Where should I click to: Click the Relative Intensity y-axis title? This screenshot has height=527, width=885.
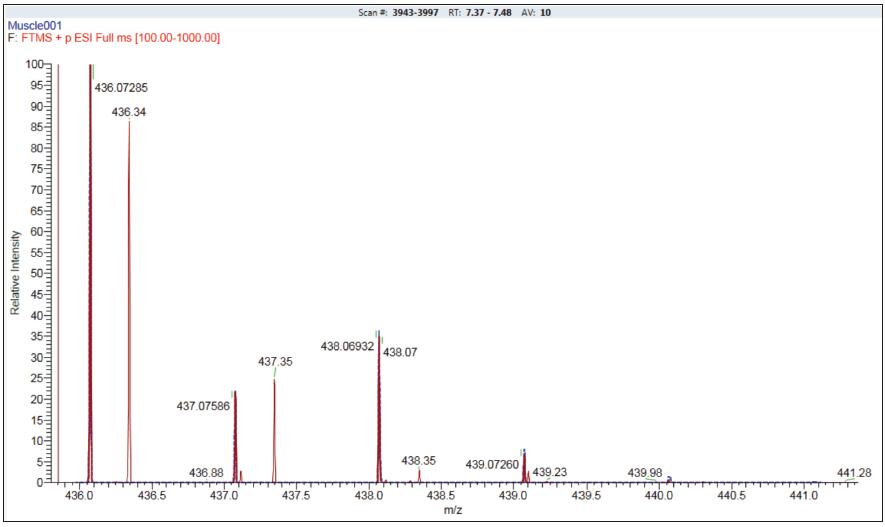coord(15,273)
